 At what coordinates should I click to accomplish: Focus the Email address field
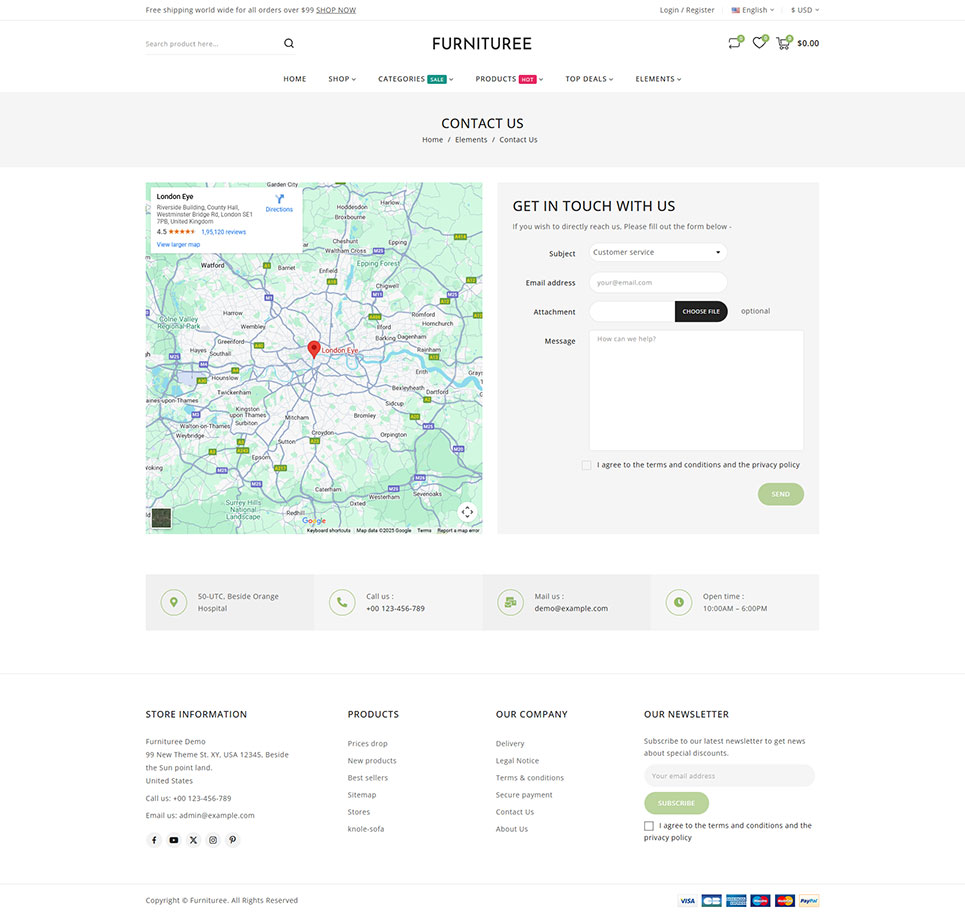[658, 282]
